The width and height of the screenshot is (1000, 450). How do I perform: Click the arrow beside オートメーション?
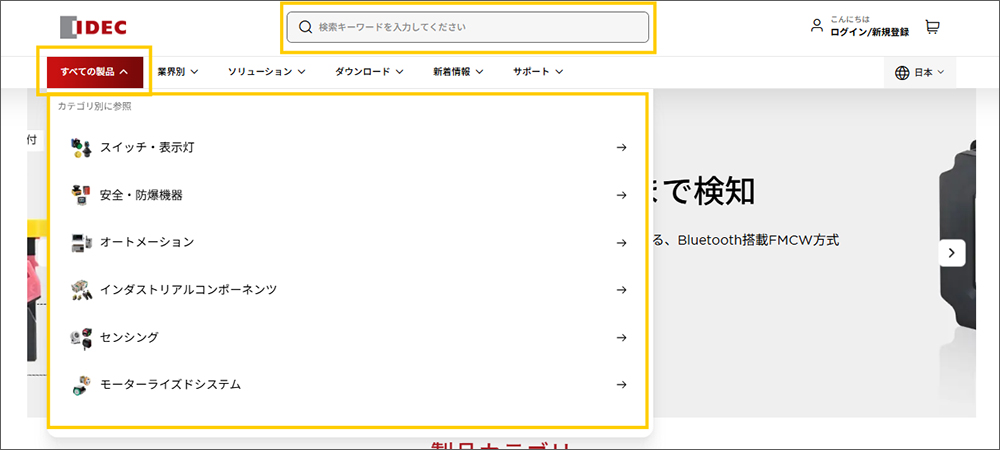pyautogui.click(x=621, y=243)
